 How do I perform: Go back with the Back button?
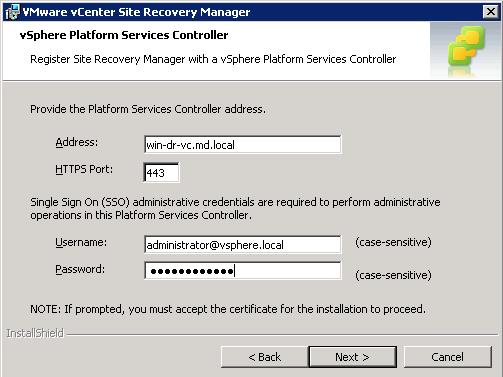coord(265,357)
